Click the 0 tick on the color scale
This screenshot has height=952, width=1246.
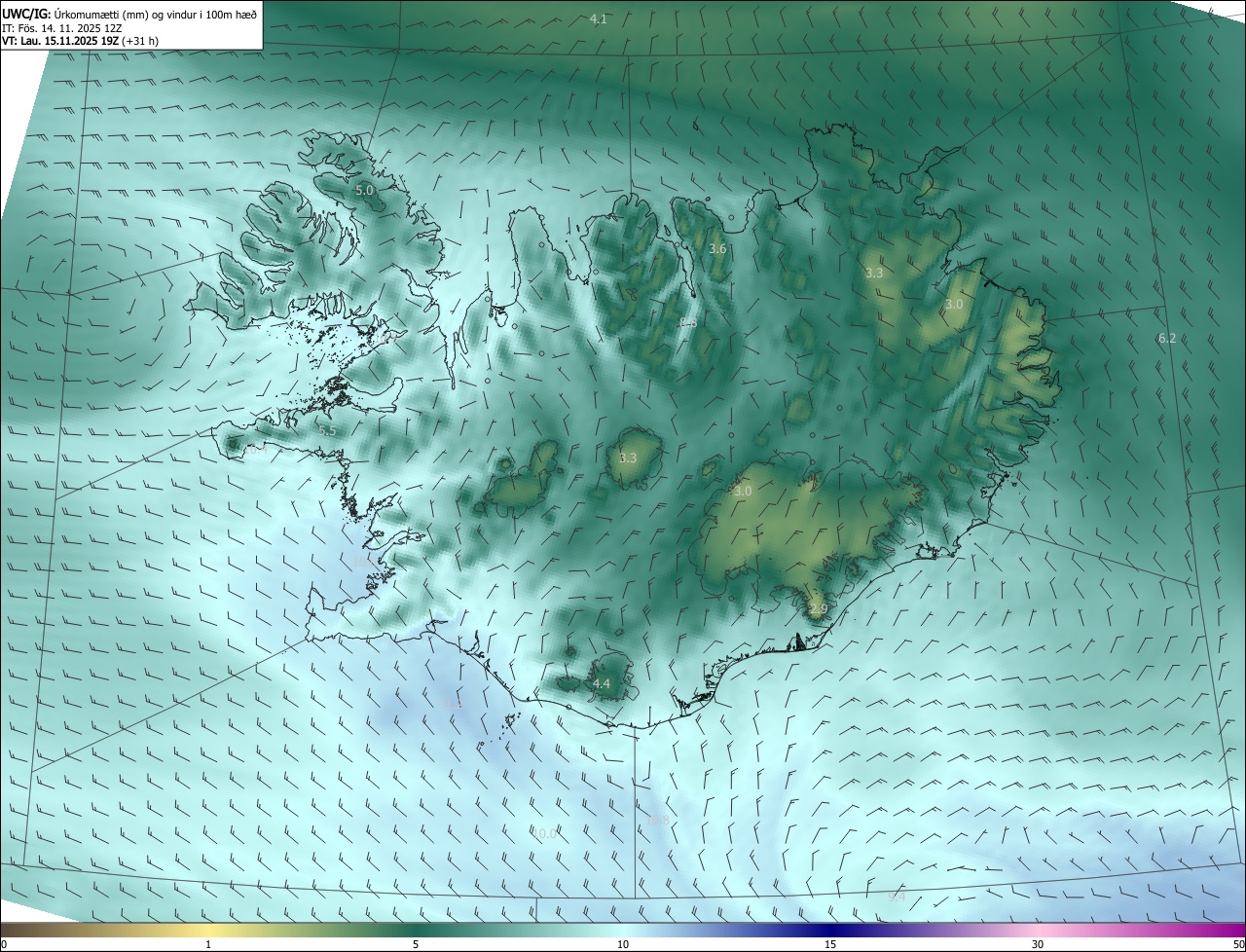tap(4, 944)
